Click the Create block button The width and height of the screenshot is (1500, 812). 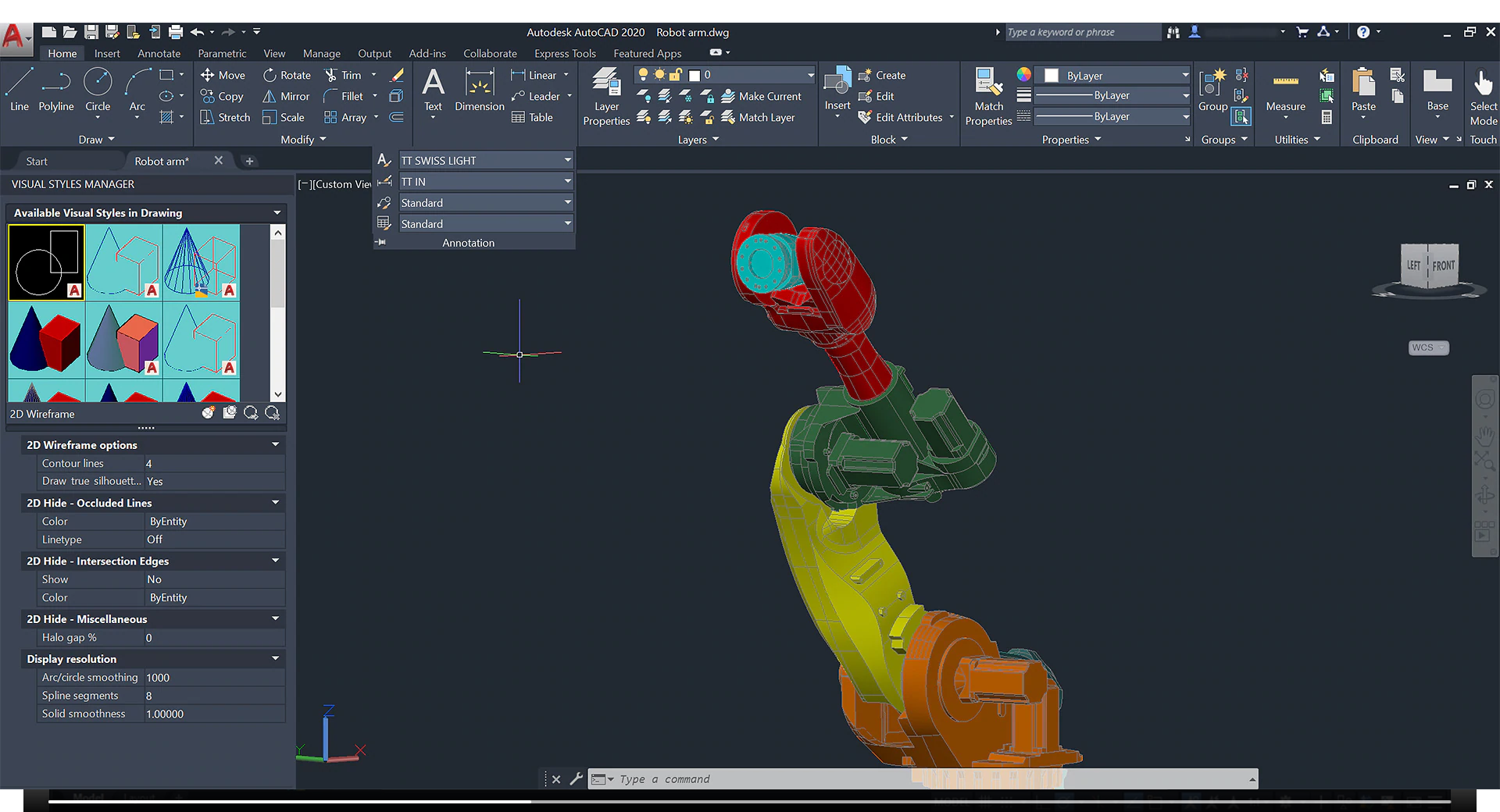pos(882,75)
